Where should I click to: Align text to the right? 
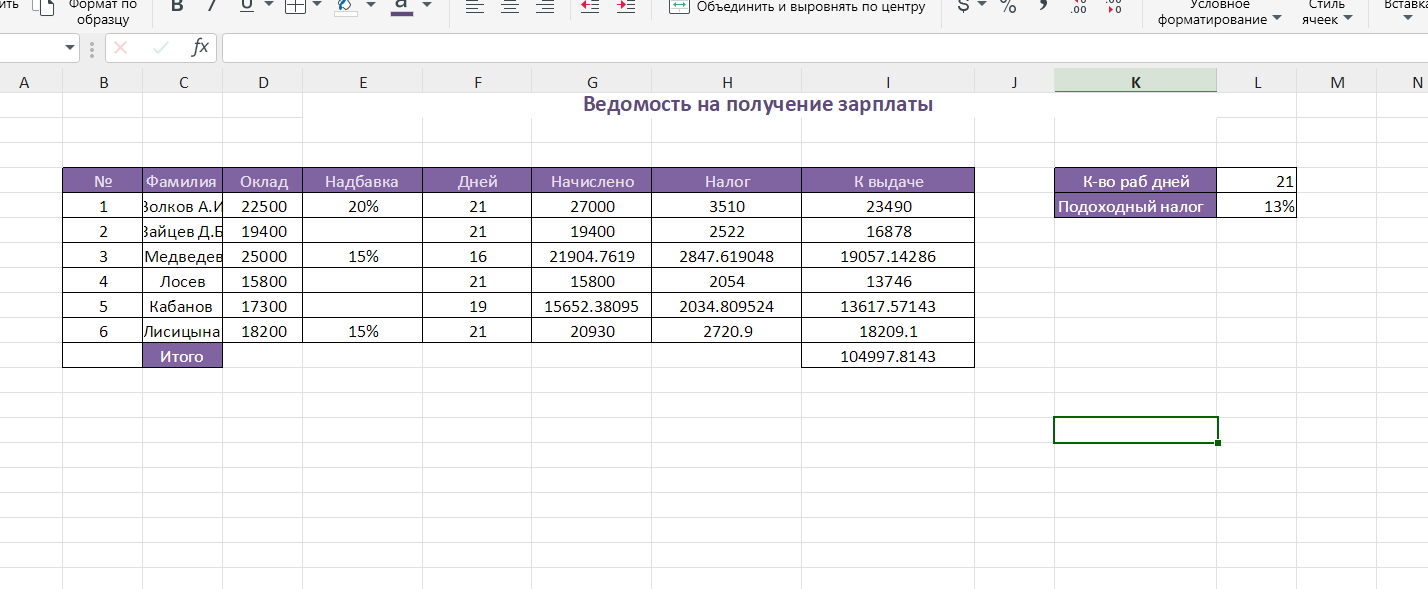pyautogui.click(x=545, y=7)
